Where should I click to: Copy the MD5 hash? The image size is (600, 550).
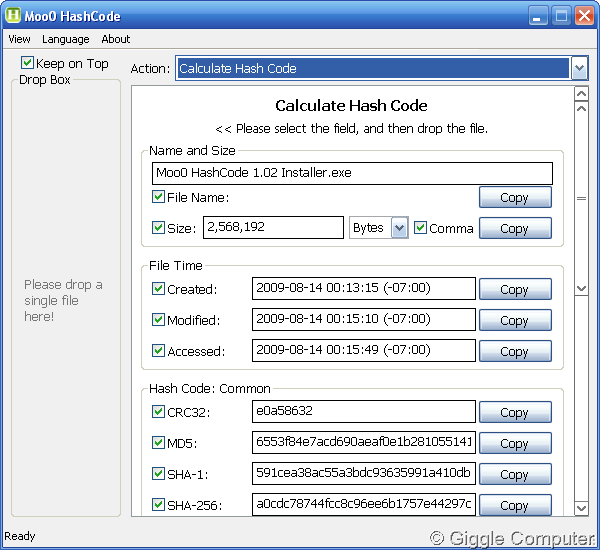(x=515, y=443)
